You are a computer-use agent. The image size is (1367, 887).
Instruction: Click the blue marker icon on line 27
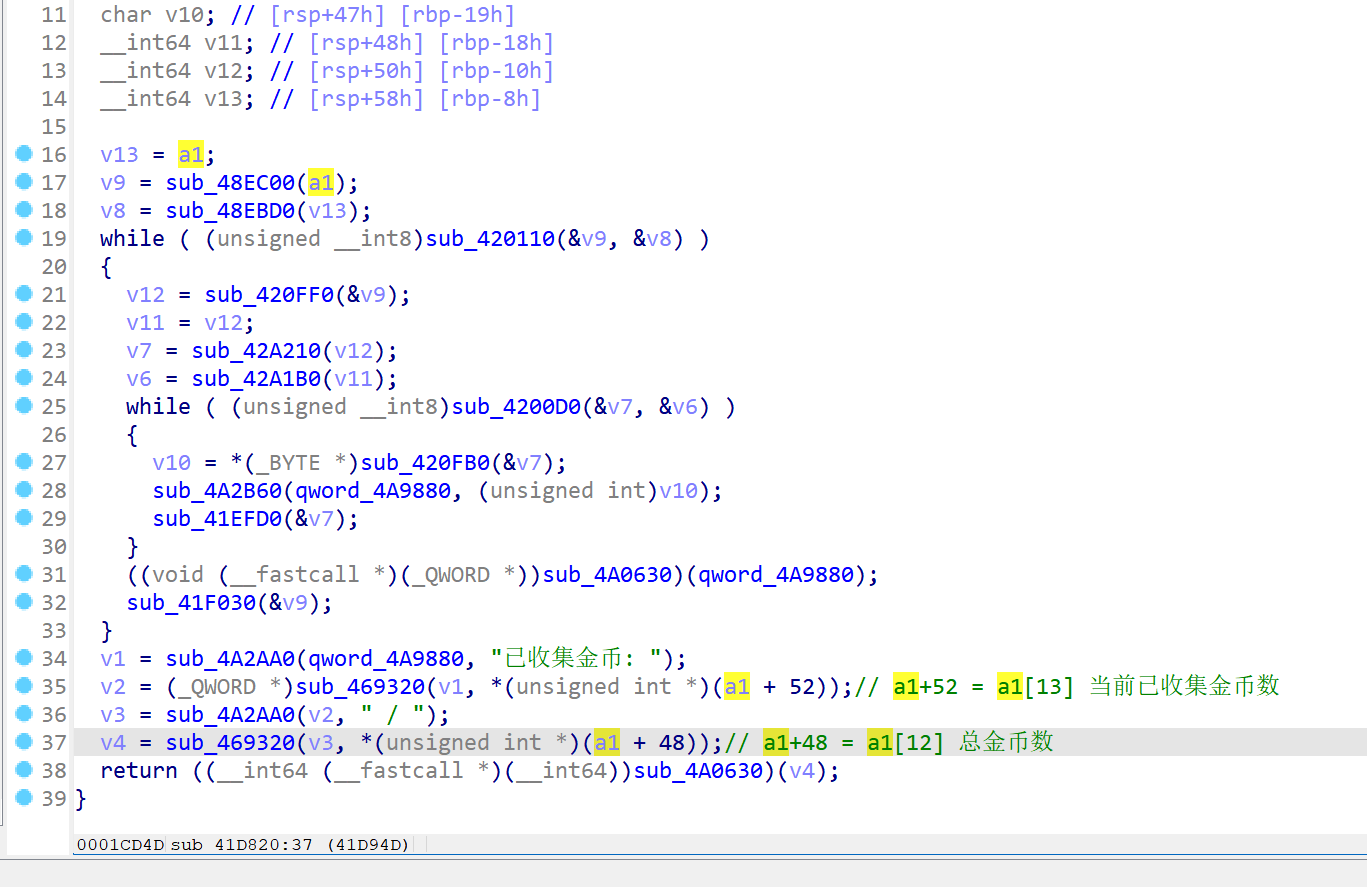click(23, 462)
